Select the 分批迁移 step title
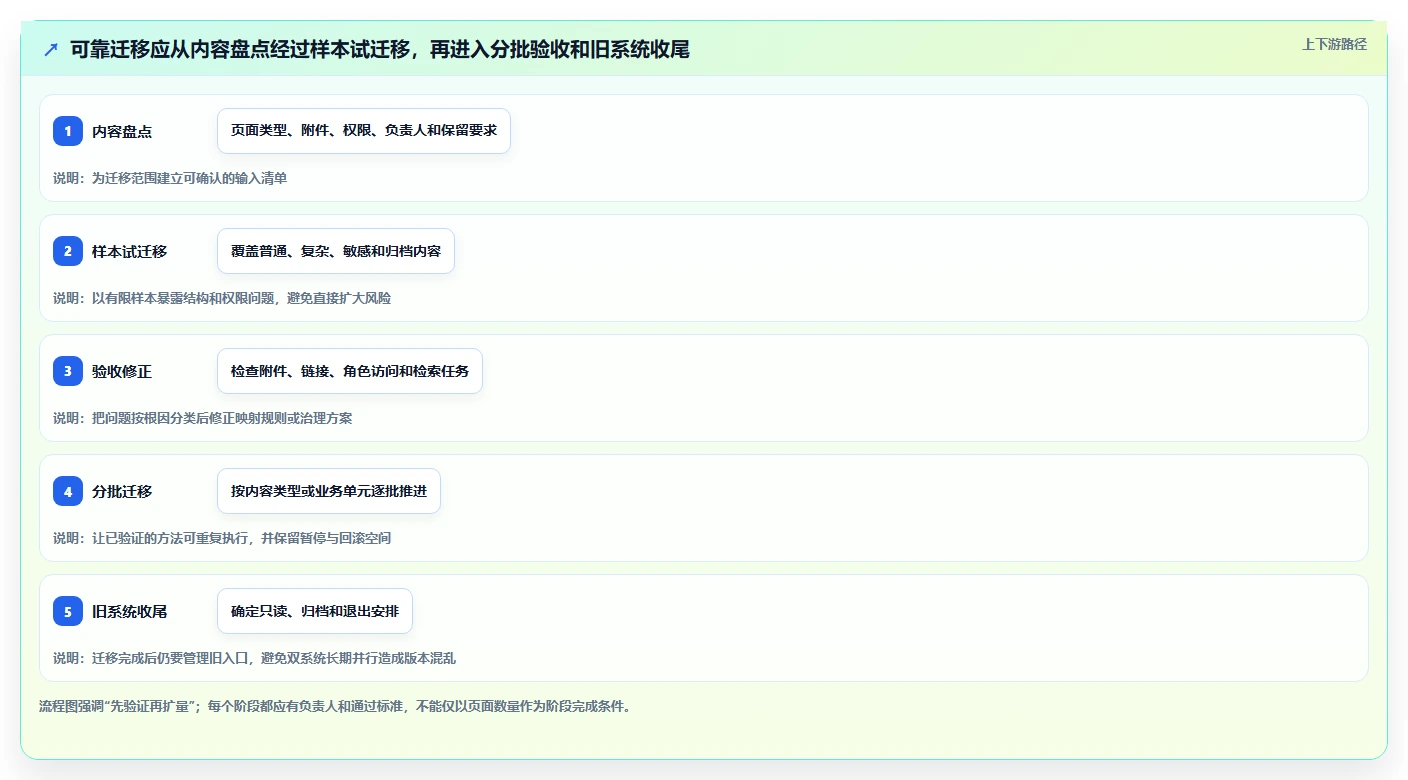The width and height of the screenshot is (1408, 780). (x=122, y=491)
